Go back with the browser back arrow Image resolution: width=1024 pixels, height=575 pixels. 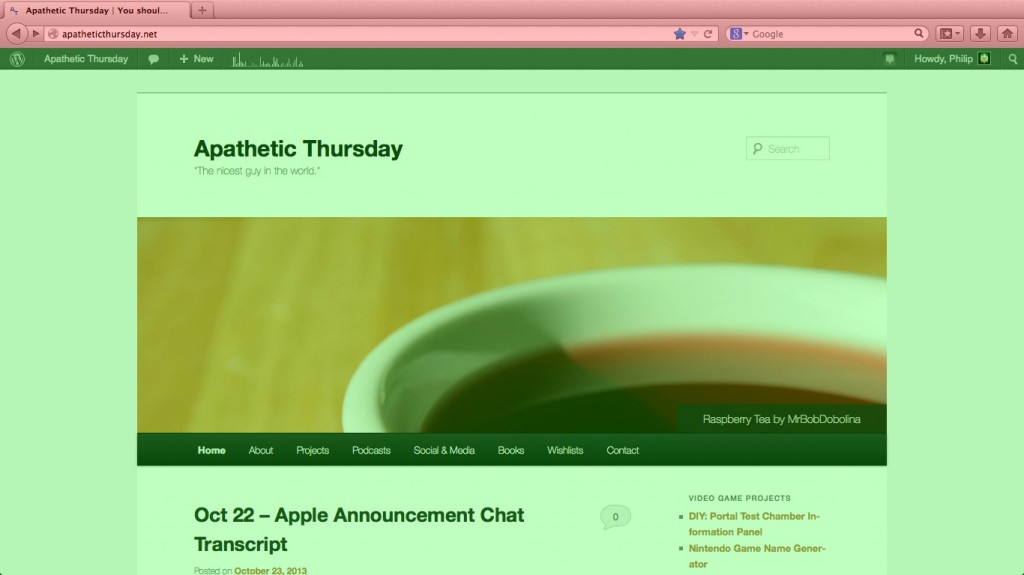tap(16, 33)
